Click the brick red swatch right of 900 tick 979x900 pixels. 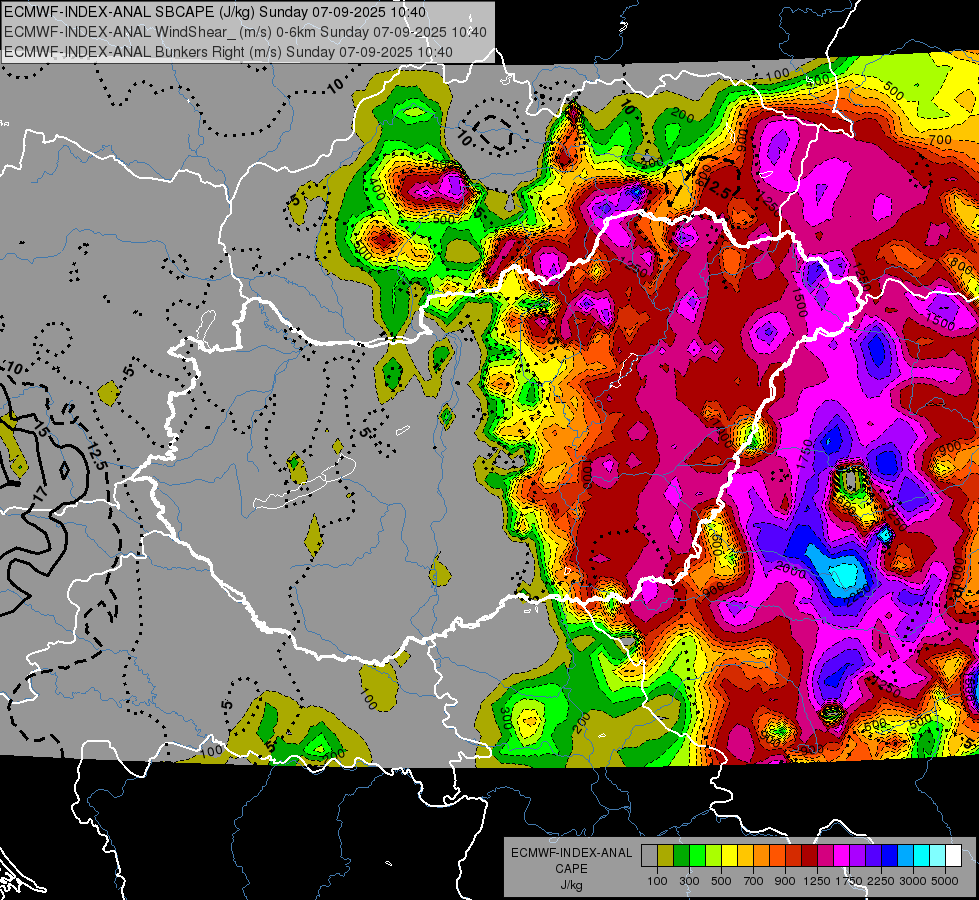point(794,856)
